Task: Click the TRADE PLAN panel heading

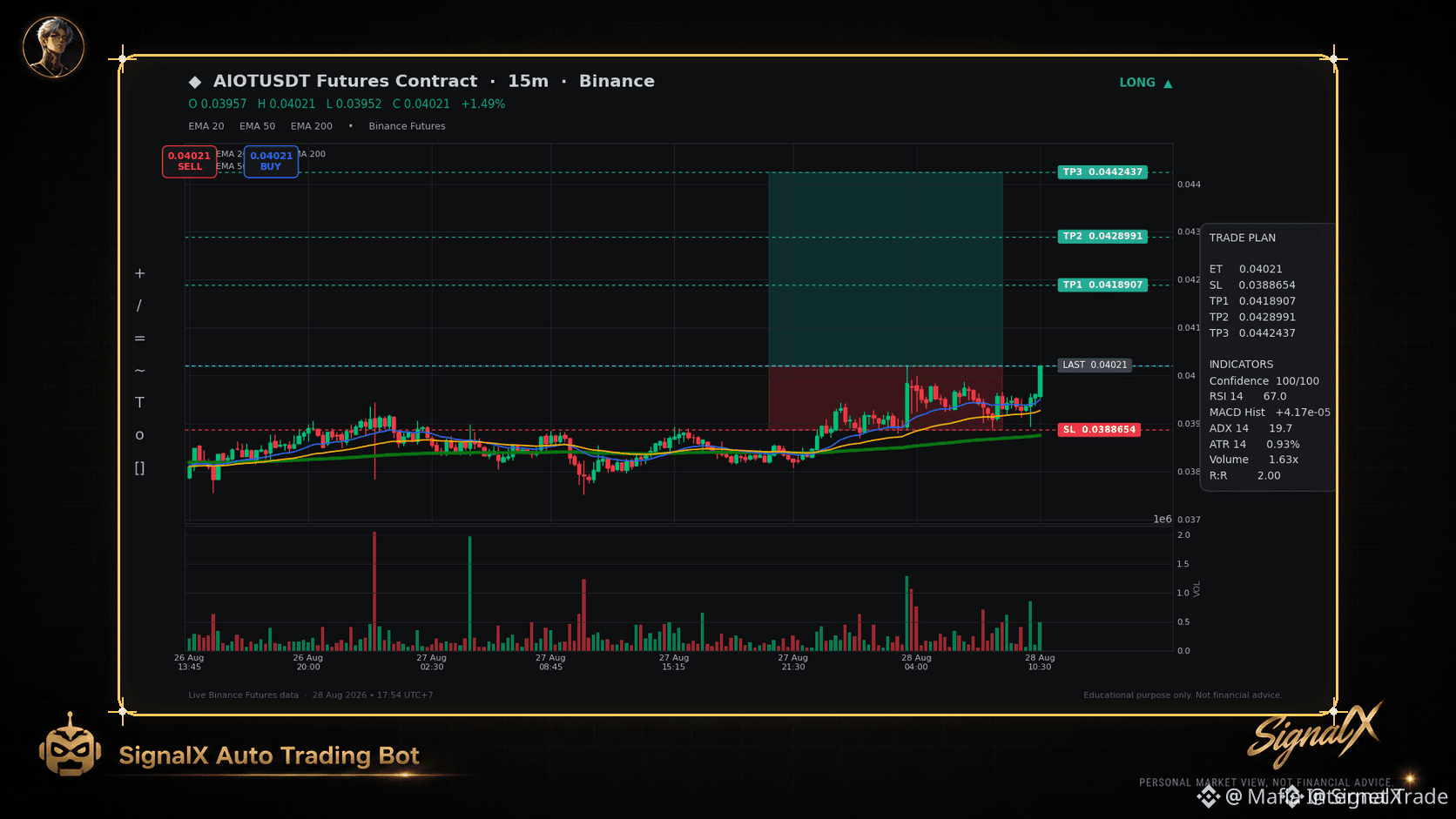Action: tap(1243, 238)
